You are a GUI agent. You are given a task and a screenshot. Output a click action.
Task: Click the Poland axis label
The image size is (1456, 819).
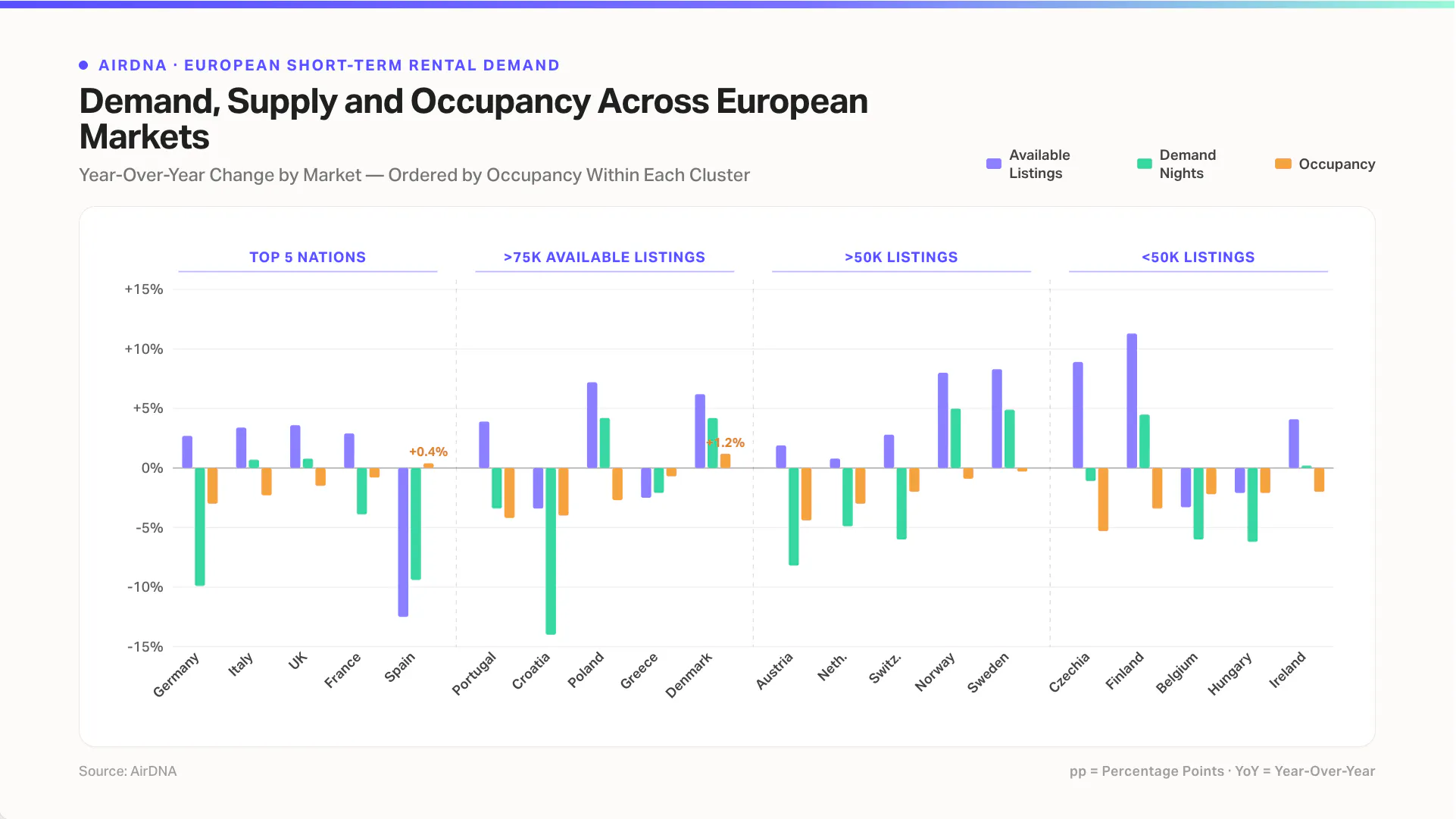click(586, 670)
